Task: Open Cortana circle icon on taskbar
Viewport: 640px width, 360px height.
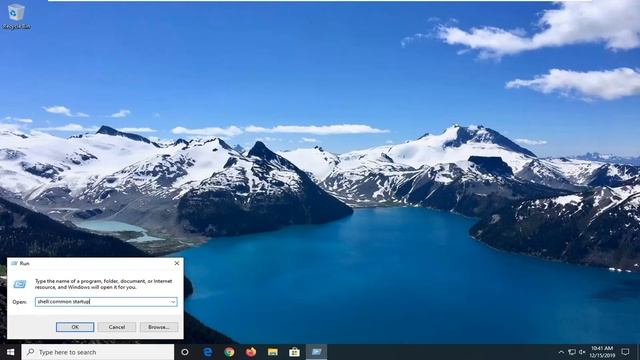Action: click(185, 352)
